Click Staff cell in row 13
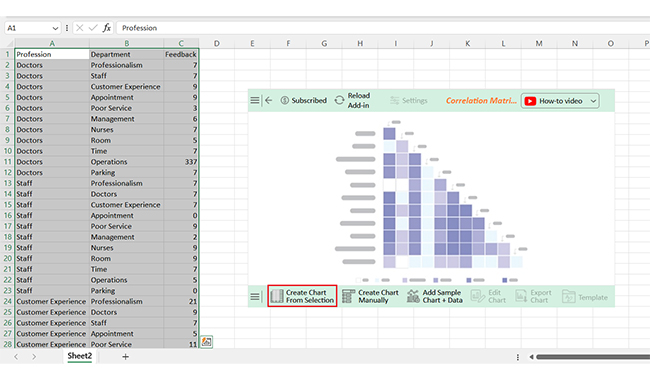The height and width of the screenshot is (380, 650). (52, 183)
